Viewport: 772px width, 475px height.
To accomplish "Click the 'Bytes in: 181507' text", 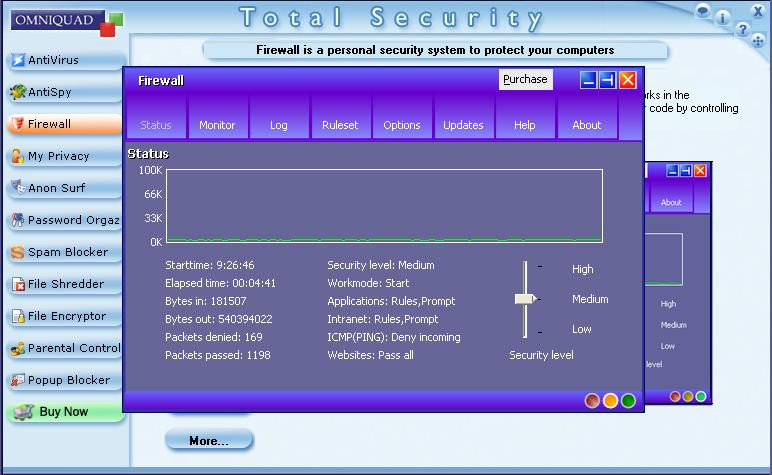I will click(x=206, y=301).
